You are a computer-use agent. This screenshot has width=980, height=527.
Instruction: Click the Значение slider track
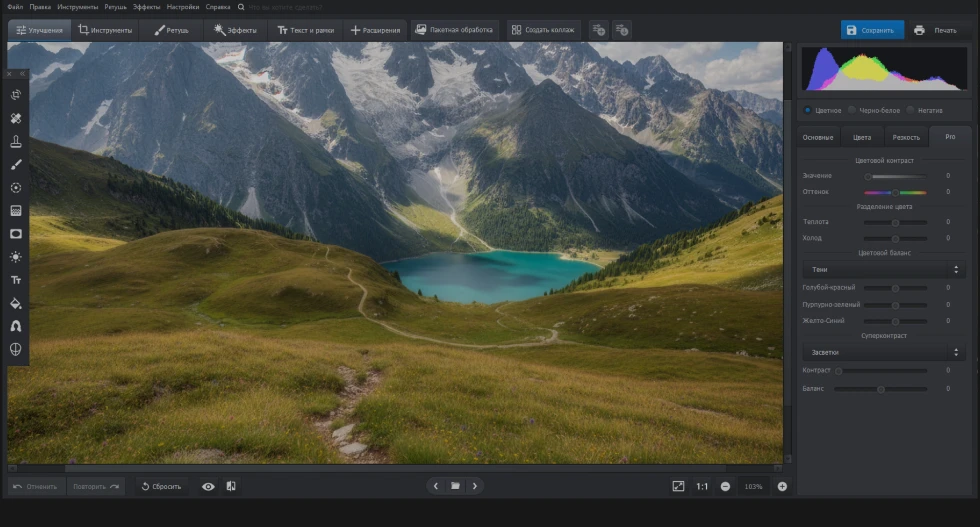896,176
